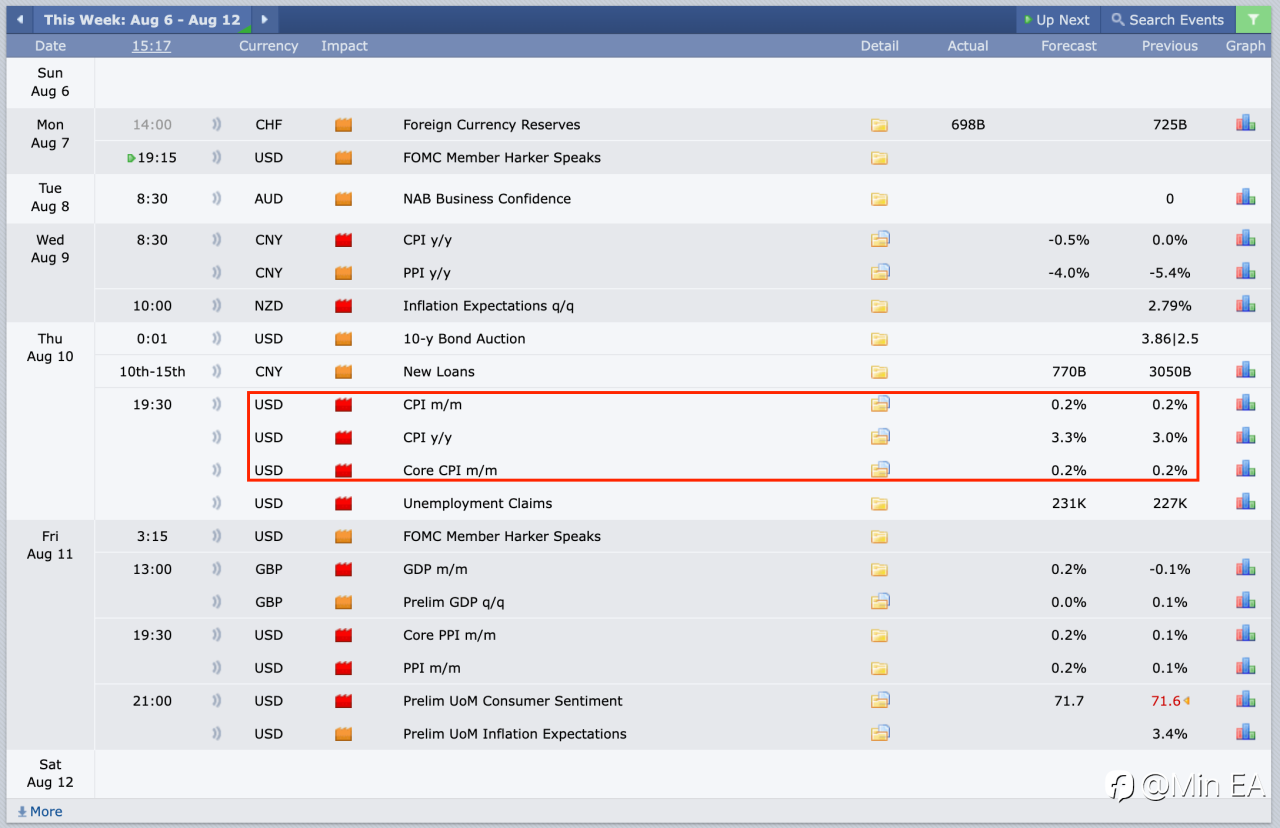Go to next week with right arrow
Image resolution: width=1280 pixels, height=828 pixels.
(x=264, y=20)
